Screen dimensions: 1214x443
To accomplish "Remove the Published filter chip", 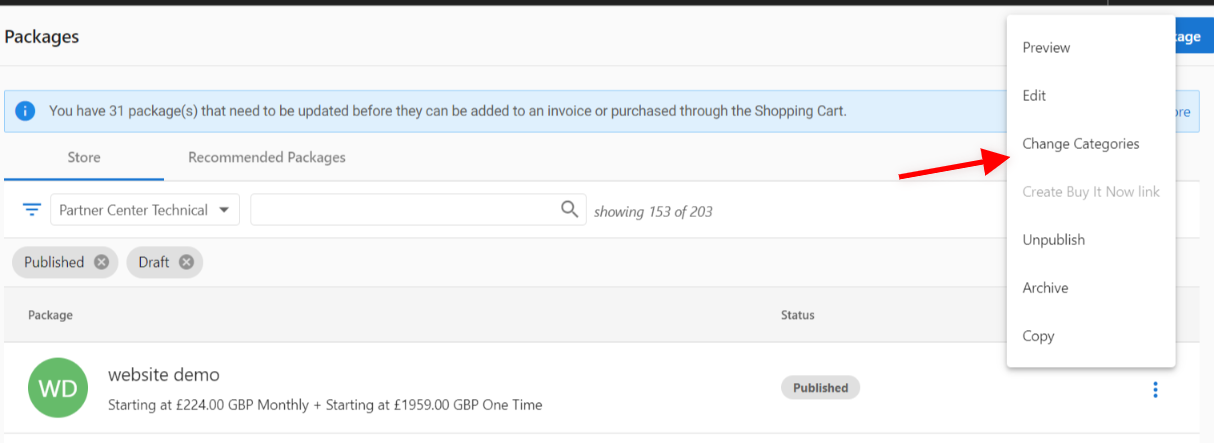I will pos(101,262).
